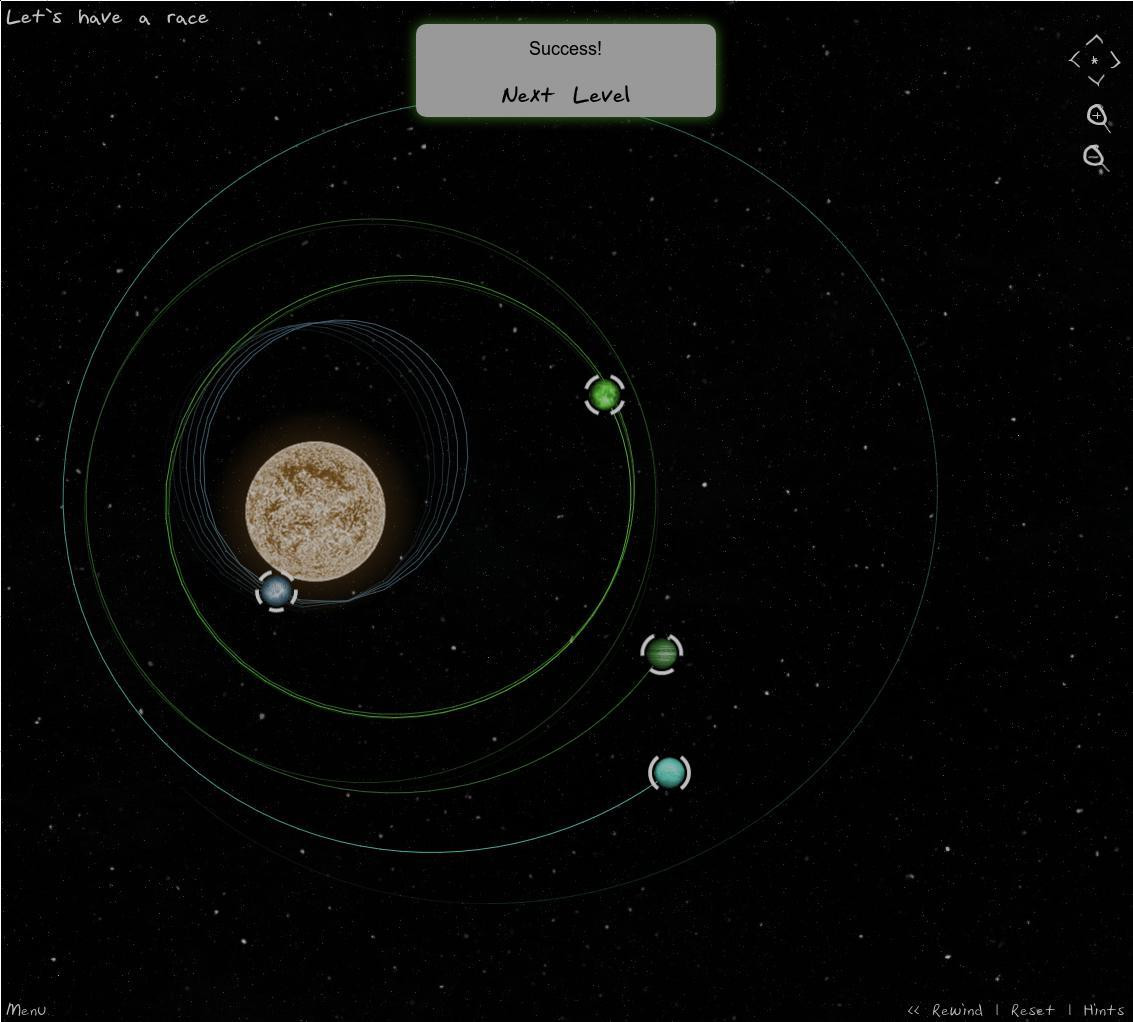Image resolution: width=1133 pixels, height=1022 pixels.
Task: Click Rewind to step back
Action: [x=945, y=1010]
